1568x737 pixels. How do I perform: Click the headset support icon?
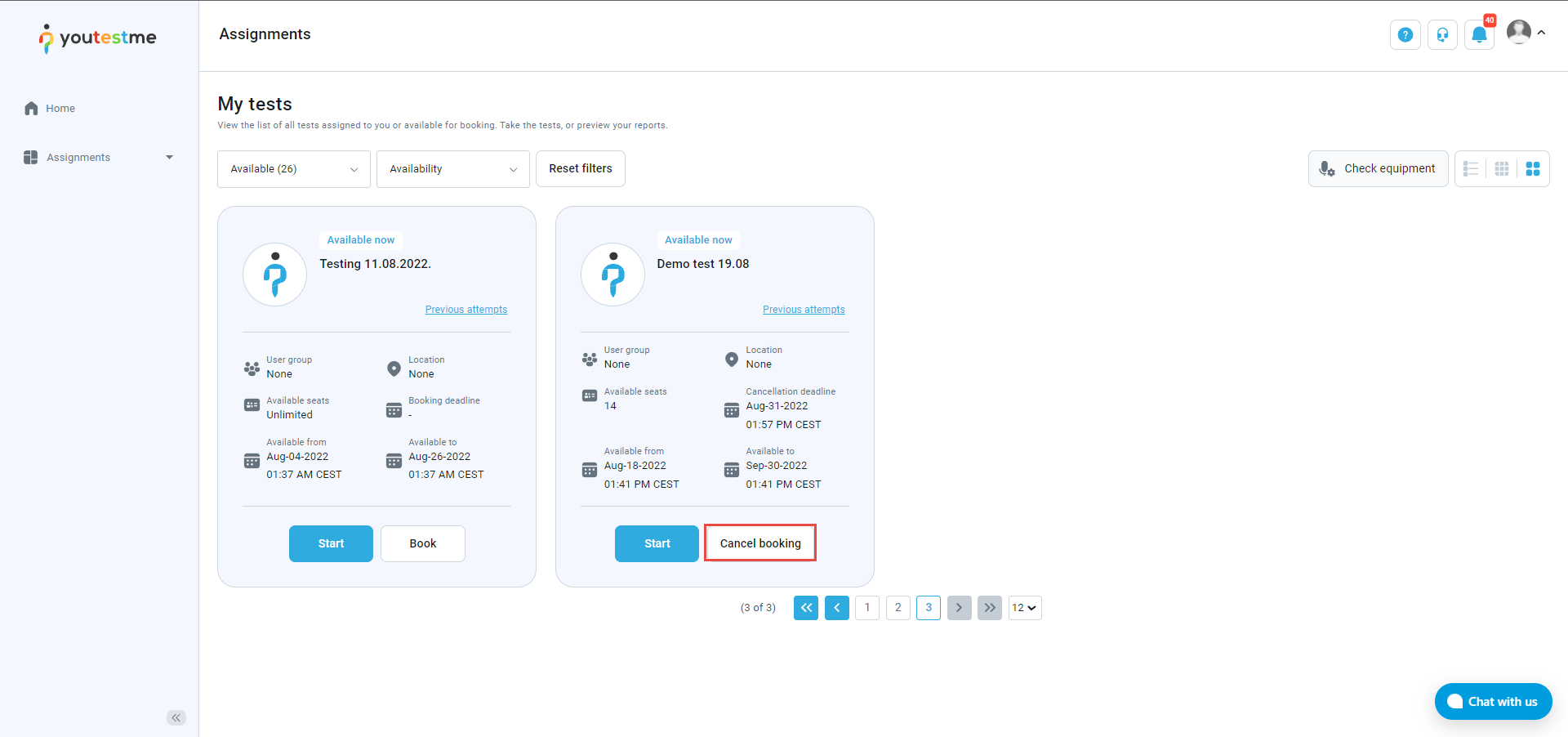(x=1442, y=35)
